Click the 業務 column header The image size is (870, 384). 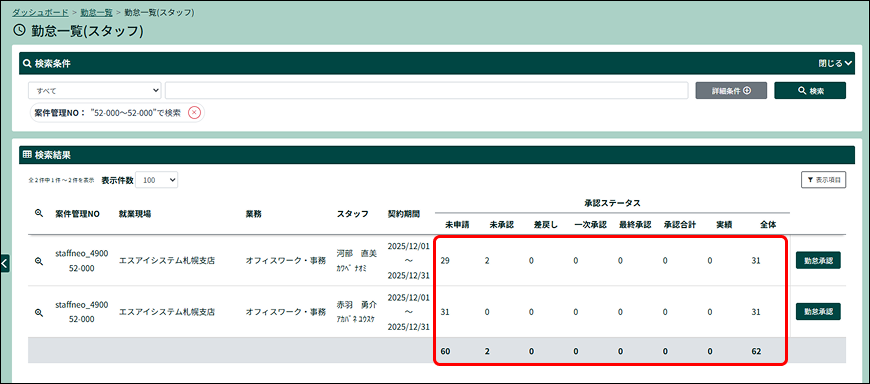[254, 214]
